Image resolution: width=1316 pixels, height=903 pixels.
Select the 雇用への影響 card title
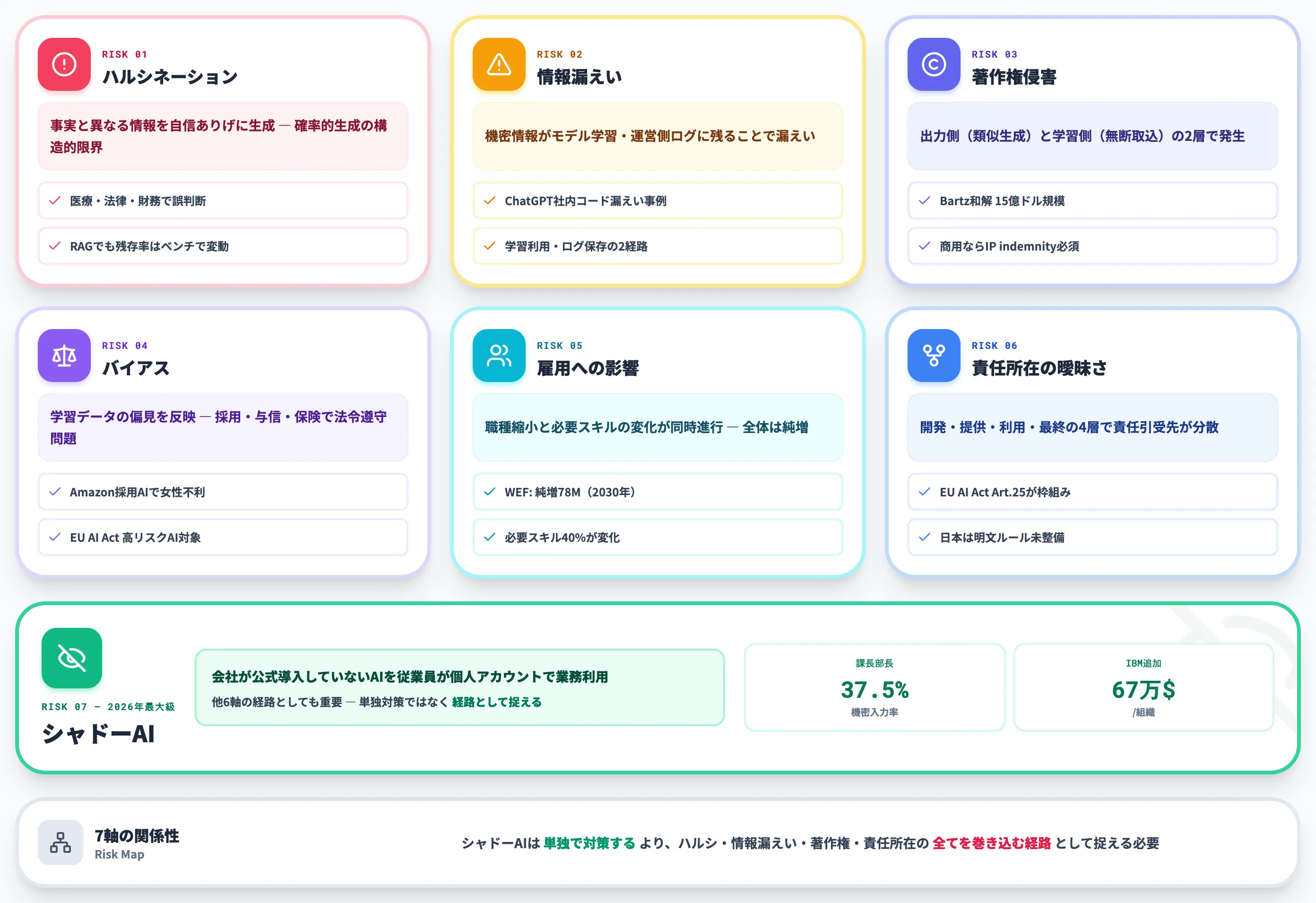coord(588,368)
